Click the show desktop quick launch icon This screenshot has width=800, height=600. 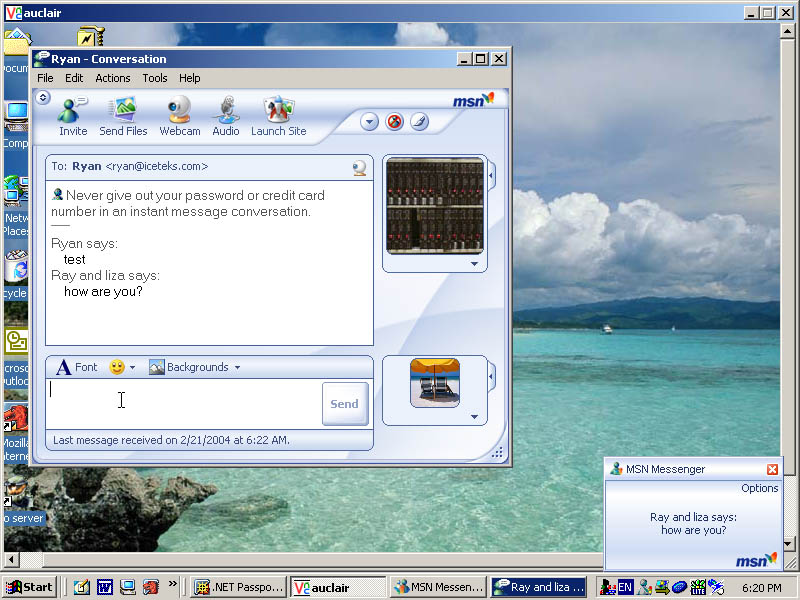click(127, 587)
